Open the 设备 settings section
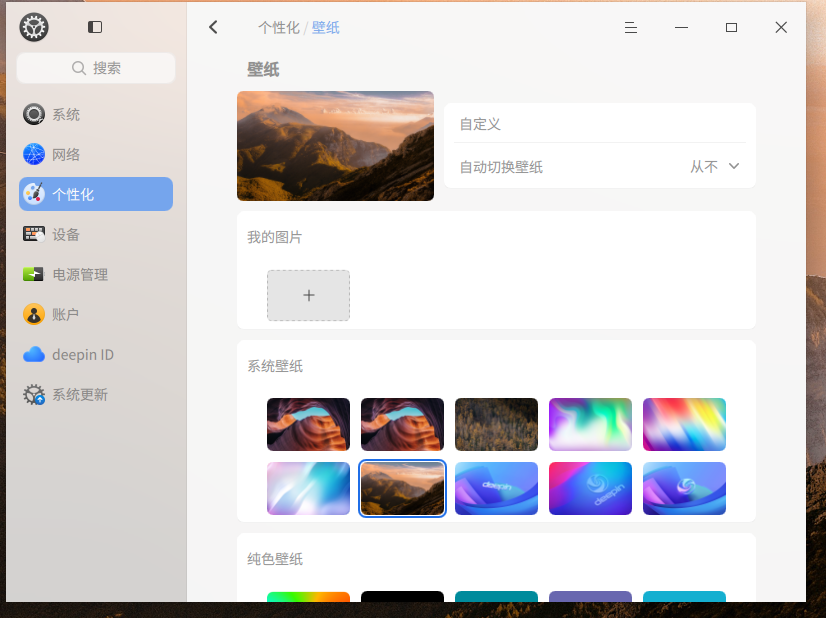The width and height of the screenshot is (826, 618). tap(96, 234)
